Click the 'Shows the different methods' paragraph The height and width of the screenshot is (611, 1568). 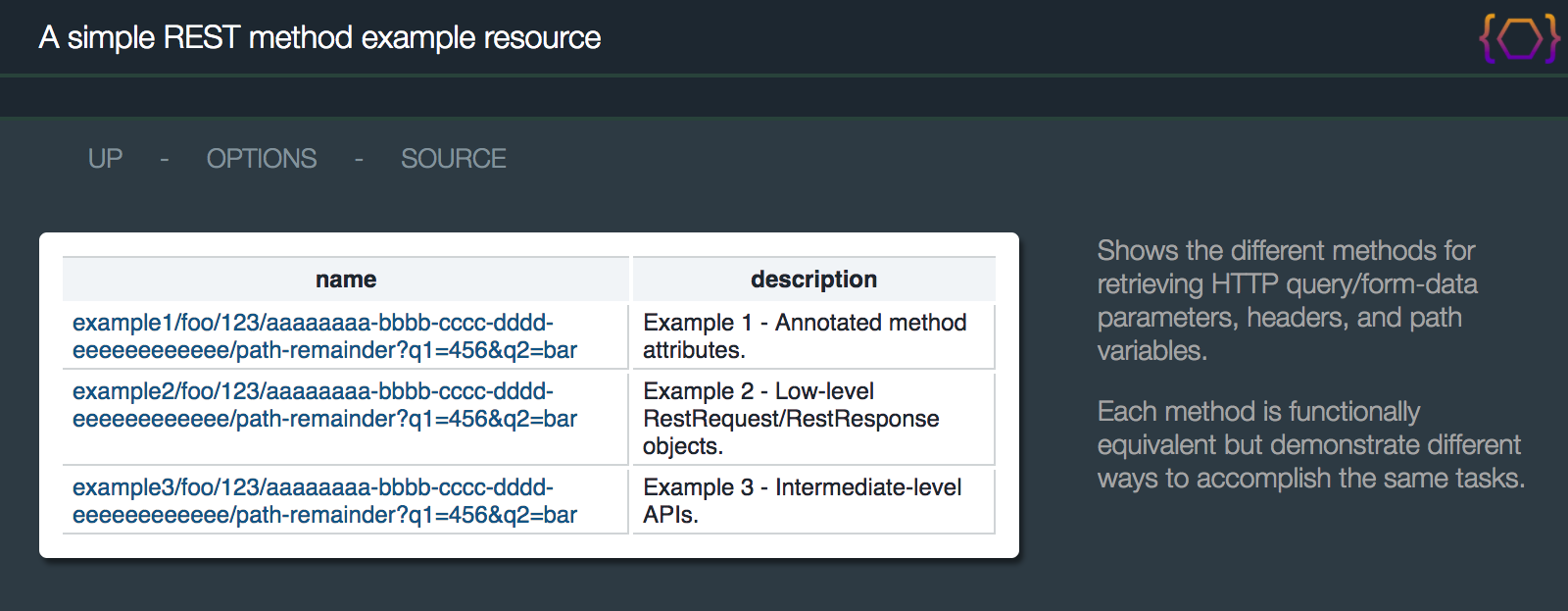coord(1287,300)
